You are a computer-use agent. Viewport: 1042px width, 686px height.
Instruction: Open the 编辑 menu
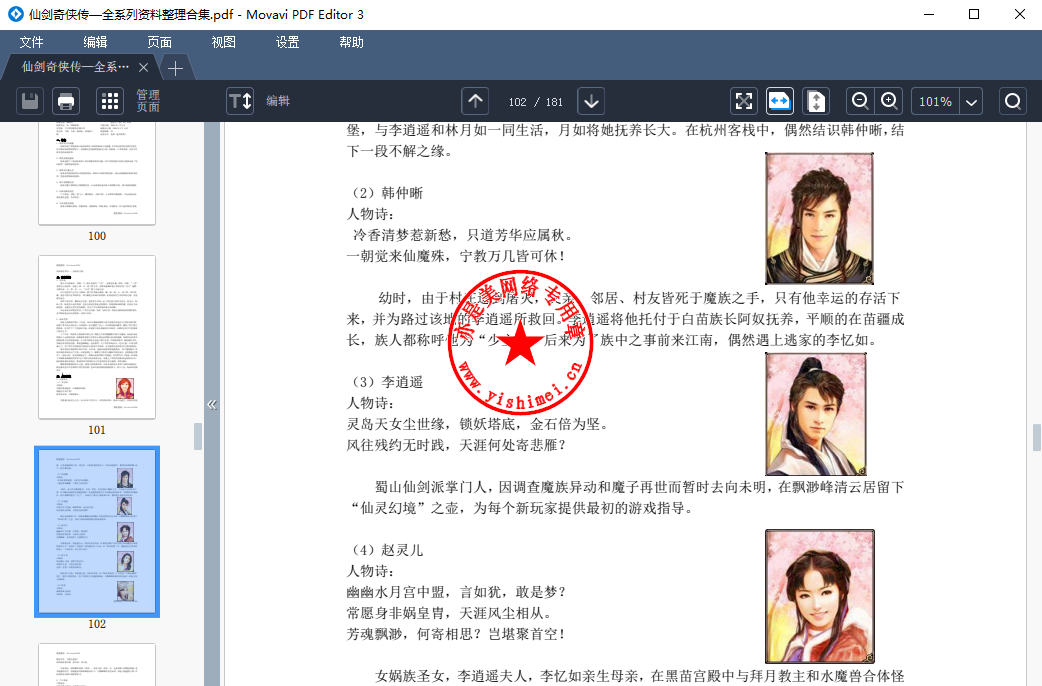pyautogui.click(x=95, y=42)
